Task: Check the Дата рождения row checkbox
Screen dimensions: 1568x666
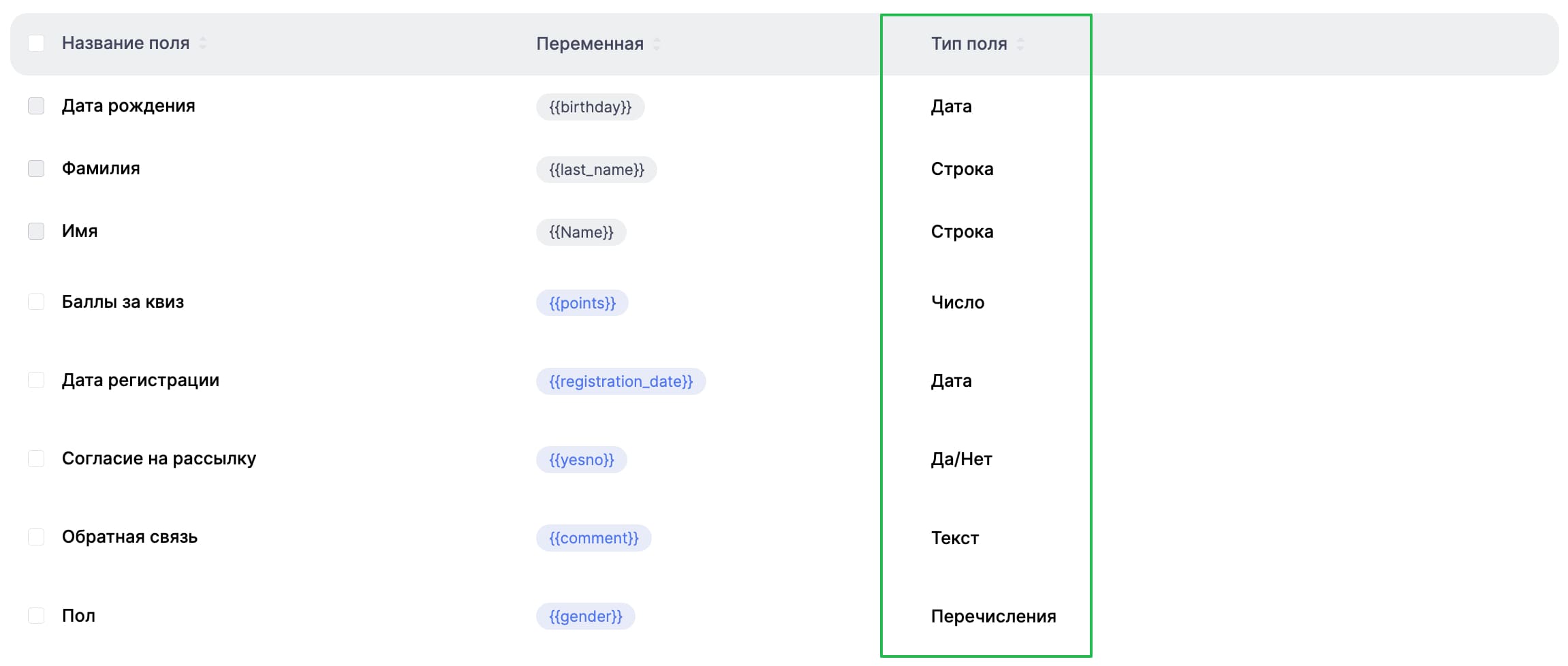Action: [x=36, y=106]
